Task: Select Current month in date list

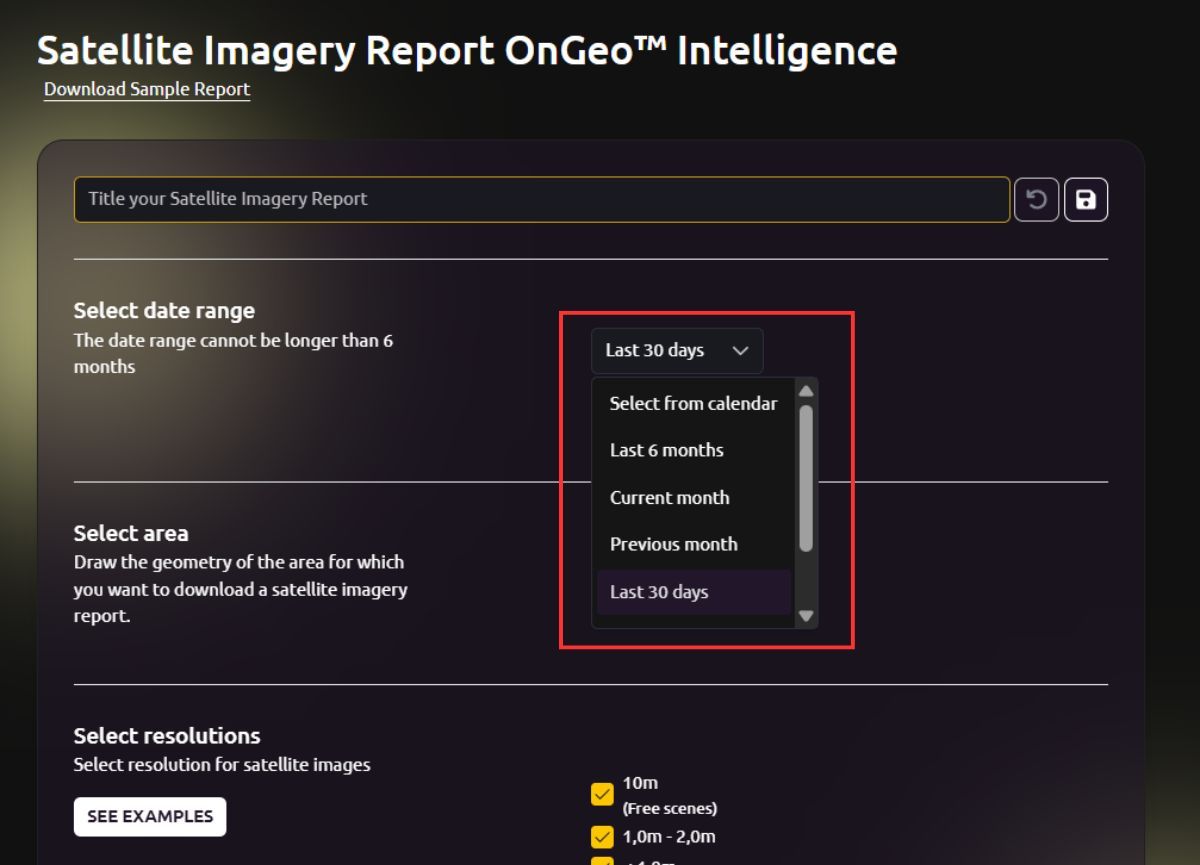Action: pyautogui.click(x=694, y=497)
